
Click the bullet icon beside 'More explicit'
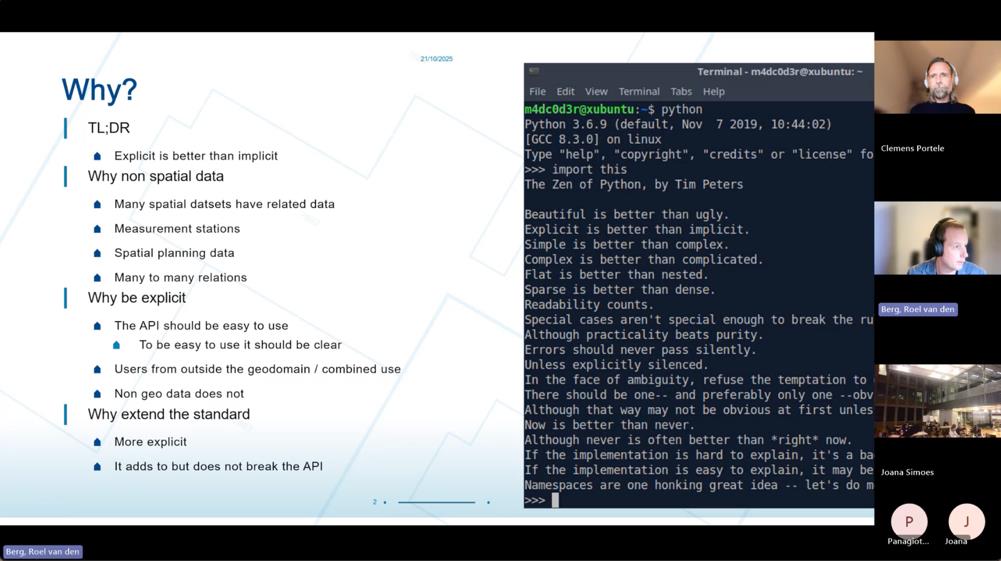pos(97,442)
